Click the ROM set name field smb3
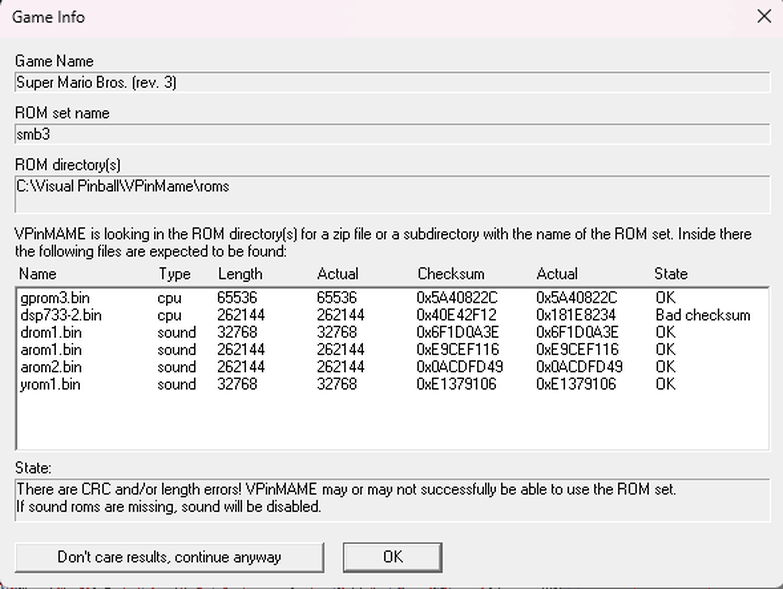This screenshot has width=783, height=589. [392, 134]
